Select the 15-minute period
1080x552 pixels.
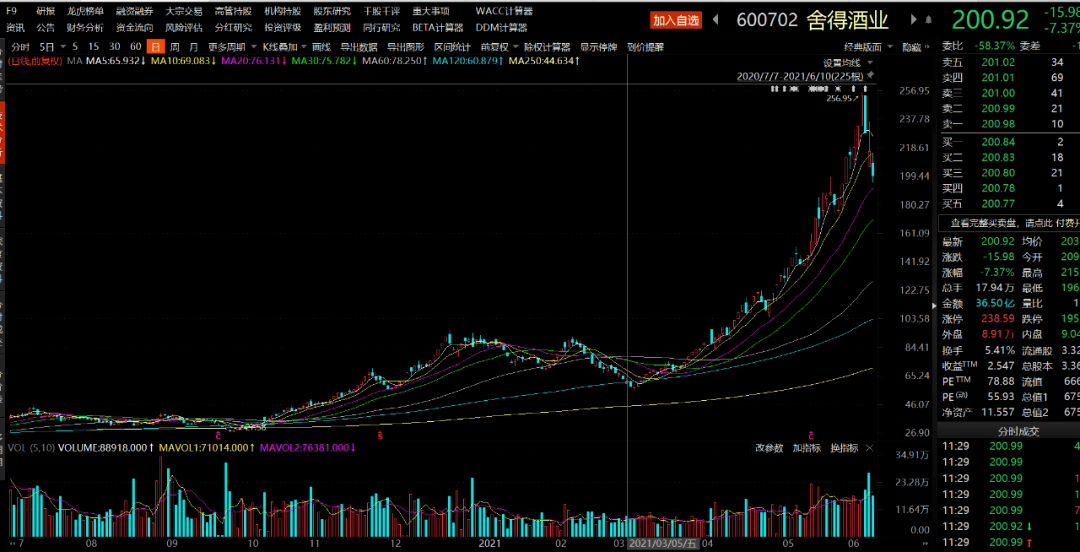tap(94, 48)
